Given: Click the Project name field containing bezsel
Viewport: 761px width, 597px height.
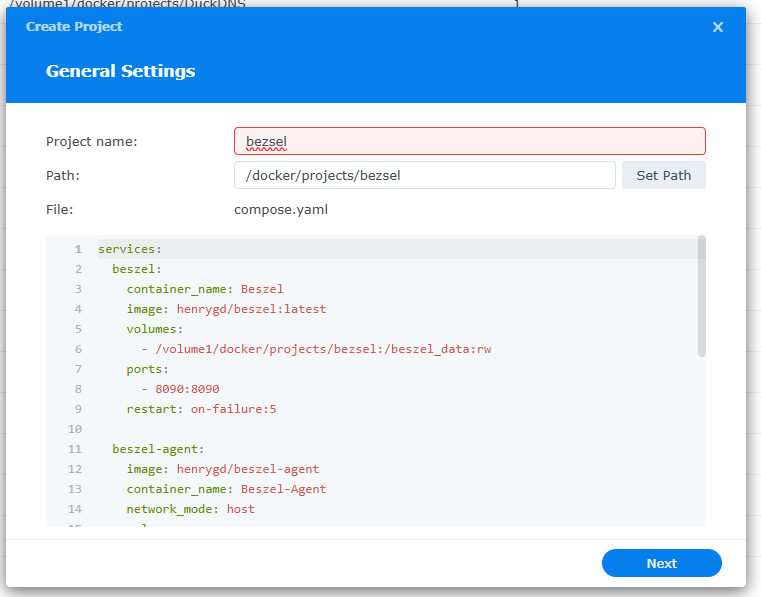Looking at the screenshot, I should [469, 141].
